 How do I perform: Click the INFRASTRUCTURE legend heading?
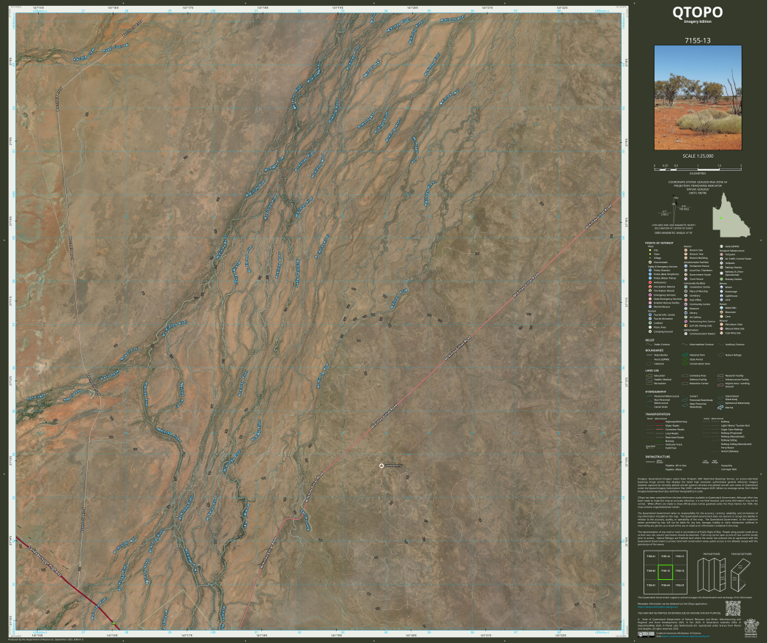click(x=658, y=457)
